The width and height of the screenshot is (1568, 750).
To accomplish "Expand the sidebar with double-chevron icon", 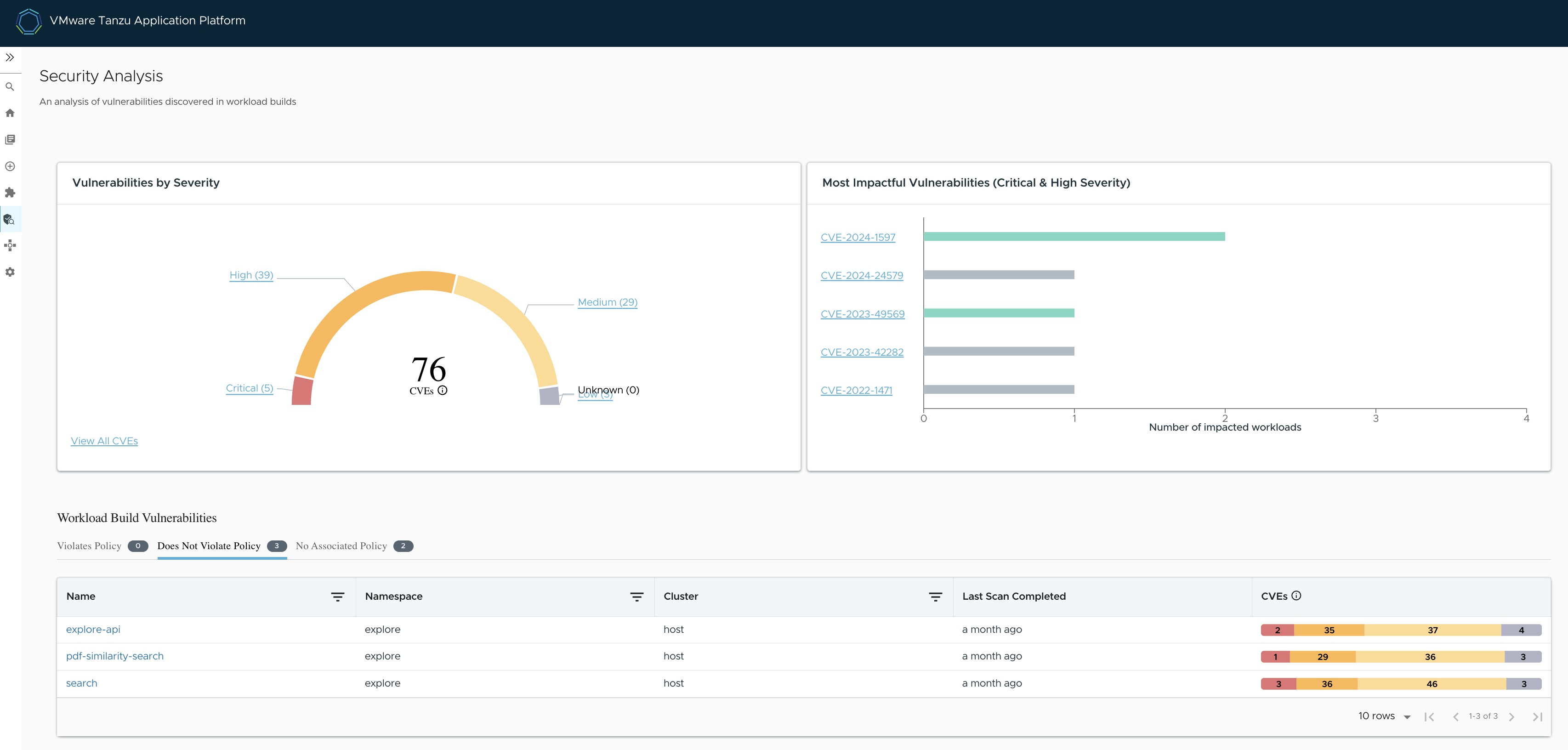I will pos(10,57).
